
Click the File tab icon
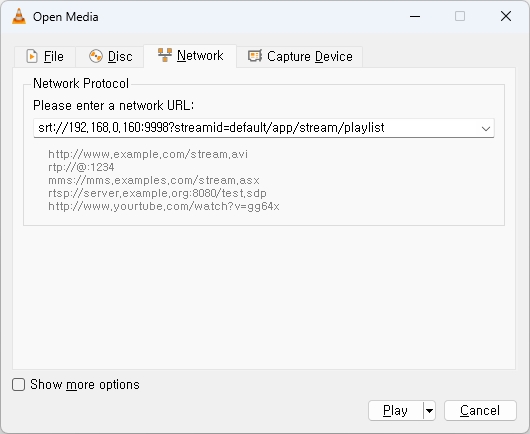[x=32, y=56]
